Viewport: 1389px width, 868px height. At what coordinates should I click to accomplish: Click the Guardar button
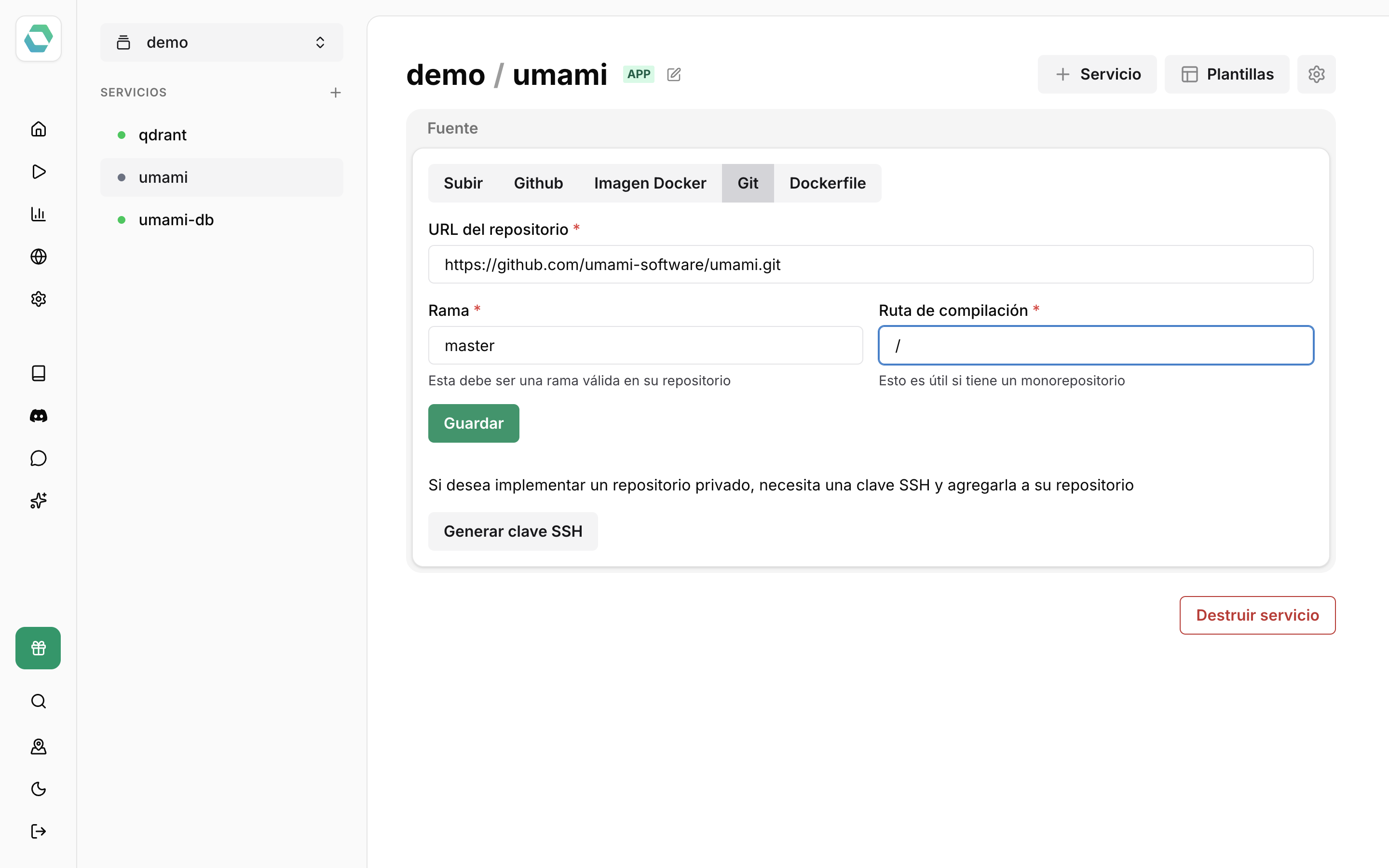pos(474,424)
